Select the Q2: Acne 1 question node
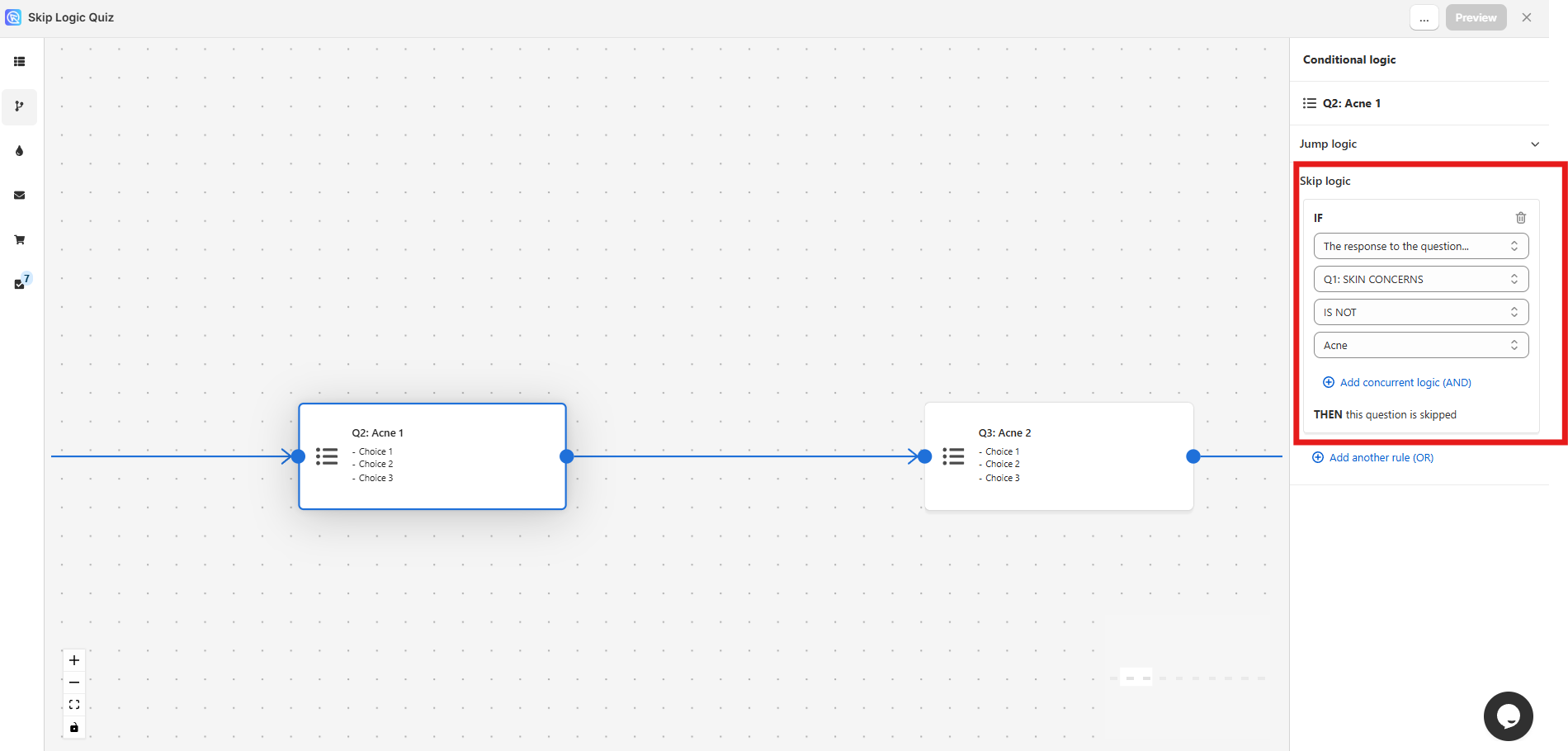Image resolution: width=1568 pixels, height=751 pixels. pyautogui.click(x=432, y=456)
